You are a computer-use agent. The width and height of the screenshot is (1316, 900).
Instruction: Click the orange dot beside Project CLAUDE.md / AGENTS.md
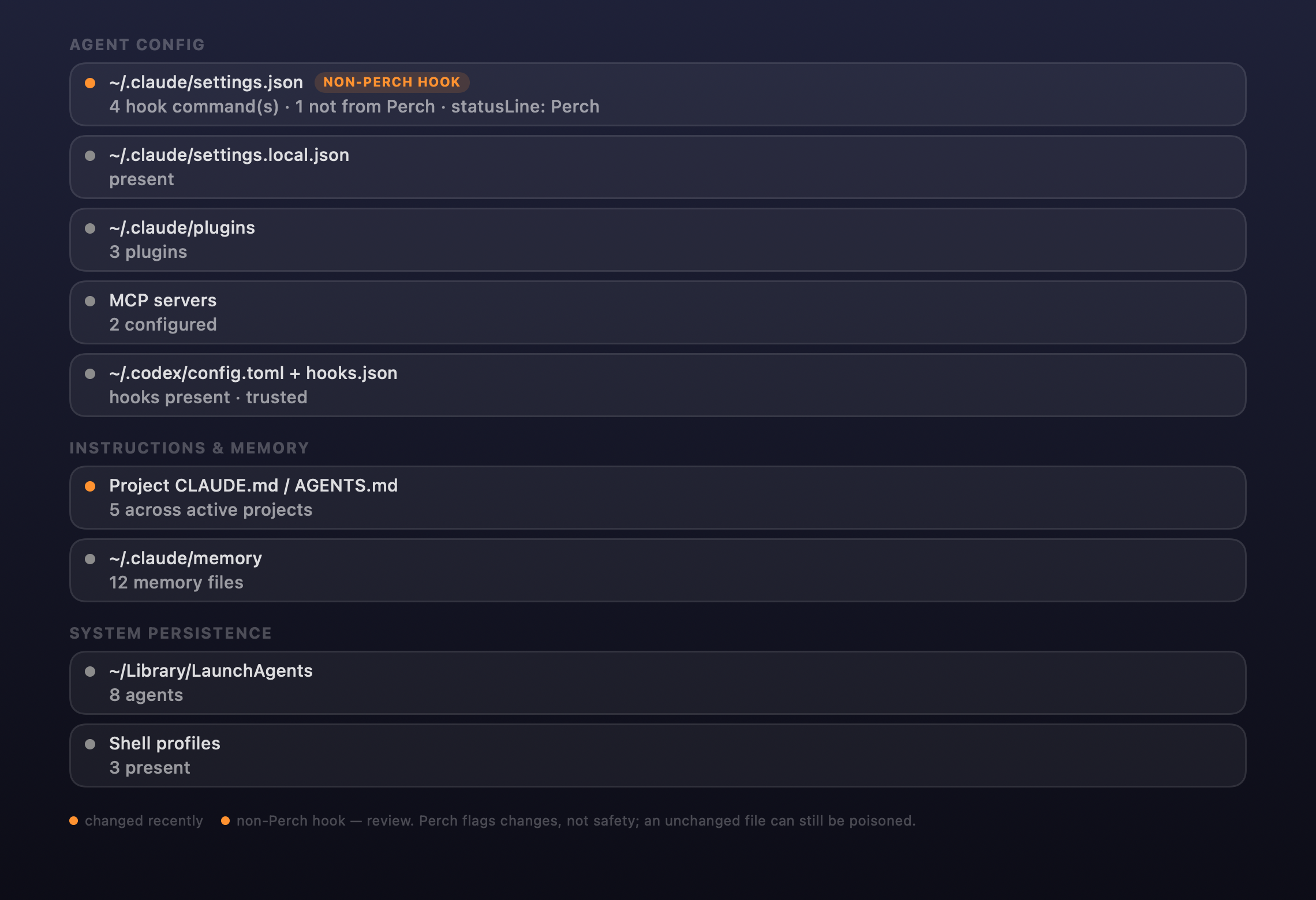90,486
